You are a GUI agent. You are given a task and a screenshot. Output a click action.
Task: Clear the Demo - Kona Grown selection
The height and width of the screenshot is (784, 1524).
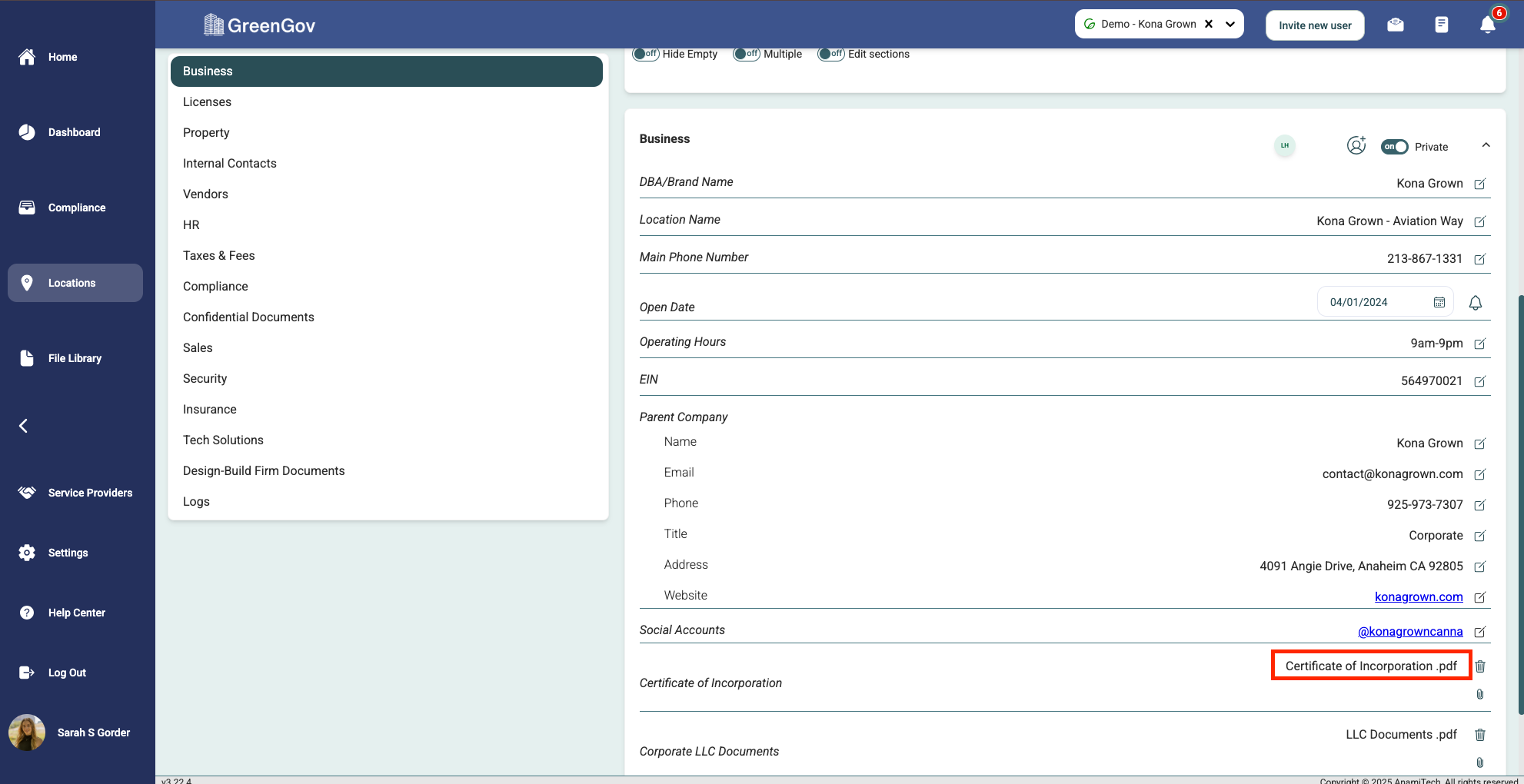(1209, 24)
